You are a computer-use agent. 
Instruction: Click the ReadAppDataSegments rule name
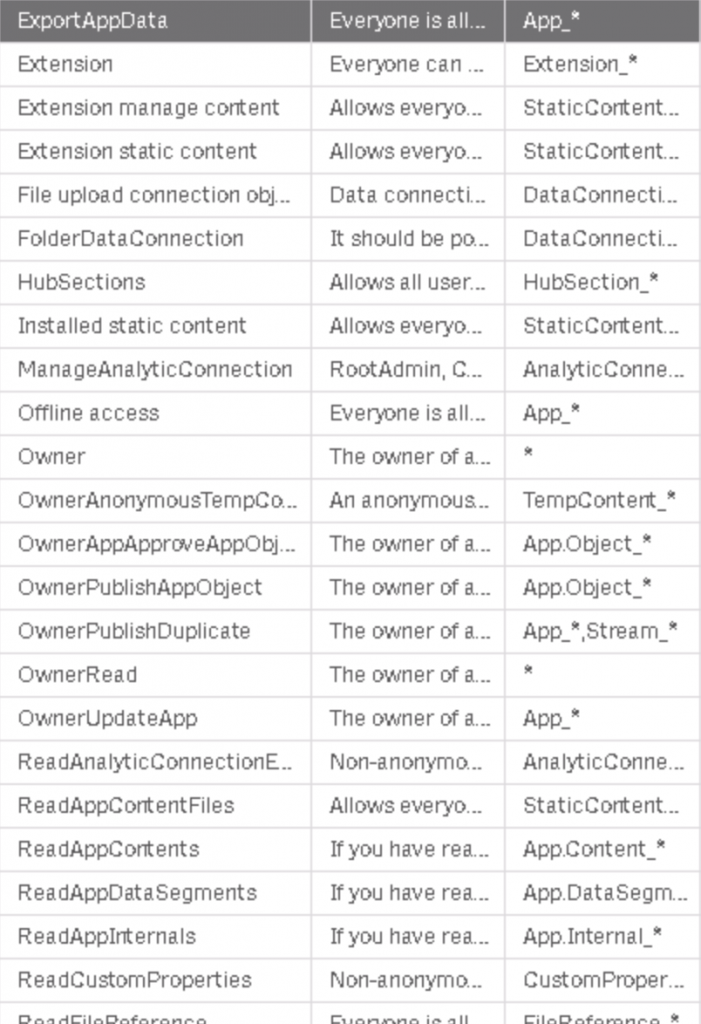click(x=137, y=892)
